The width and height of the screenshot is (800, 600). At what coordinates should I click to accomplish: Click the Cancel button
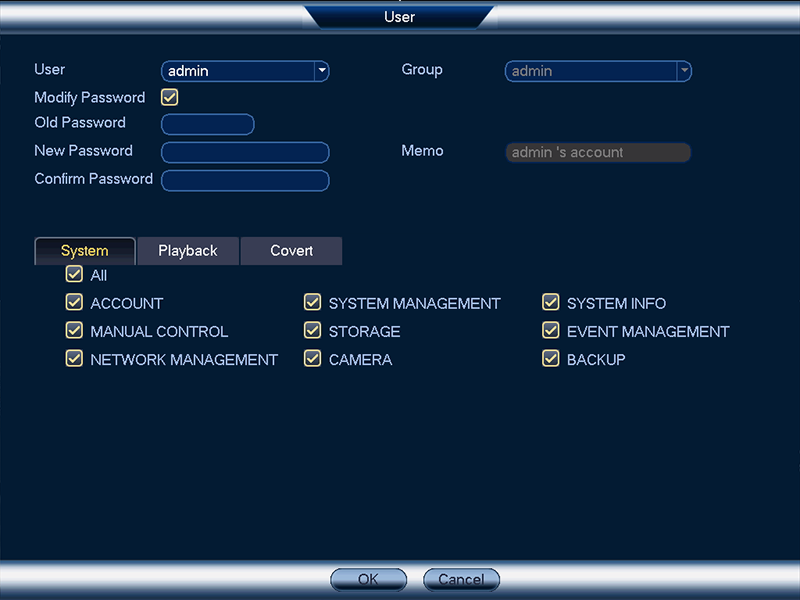461,579
